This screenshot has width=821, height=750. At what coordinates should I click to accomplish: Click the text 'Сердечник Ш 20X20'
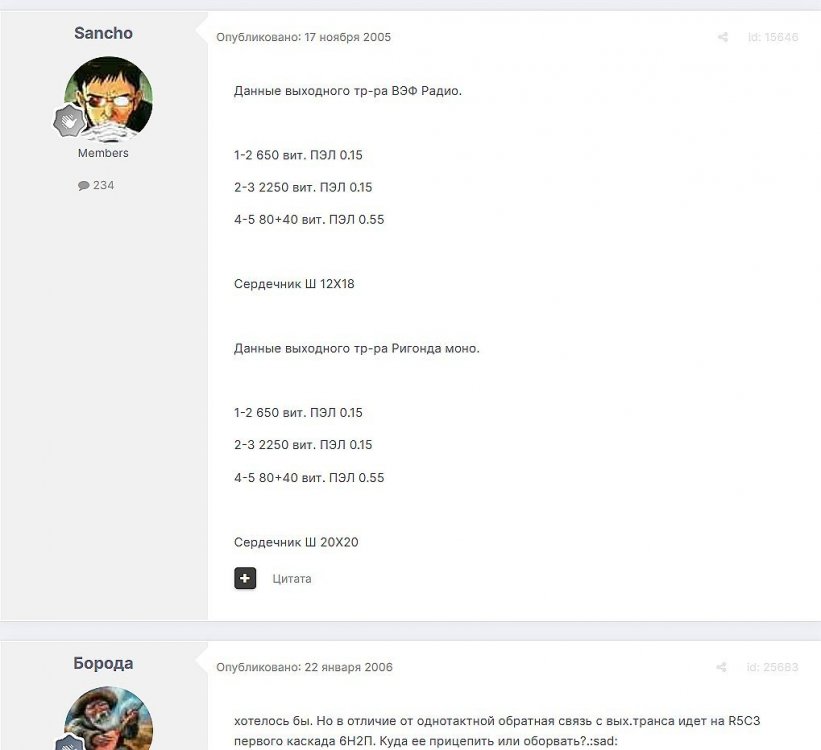coord(296,542)
